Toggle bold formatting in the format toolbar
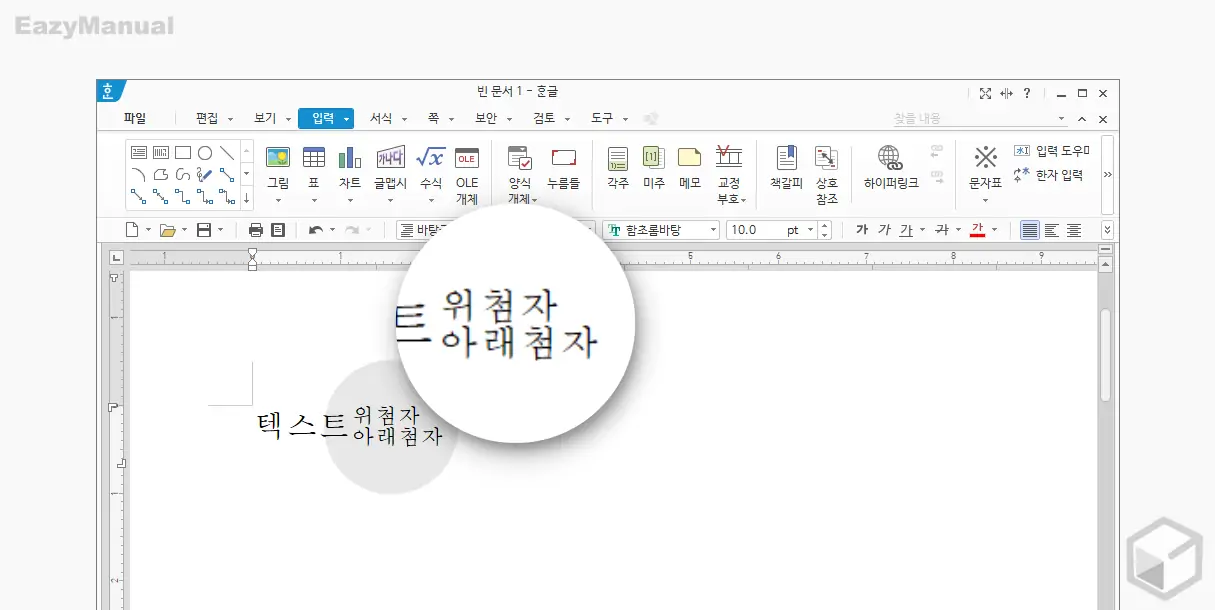This screenshot has height=610, width=1215. [x=863, y=229]
